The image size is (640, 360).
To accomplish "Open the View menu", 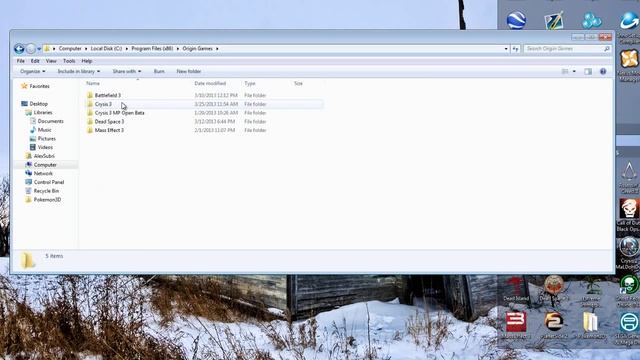I will (x=51, y=61).
